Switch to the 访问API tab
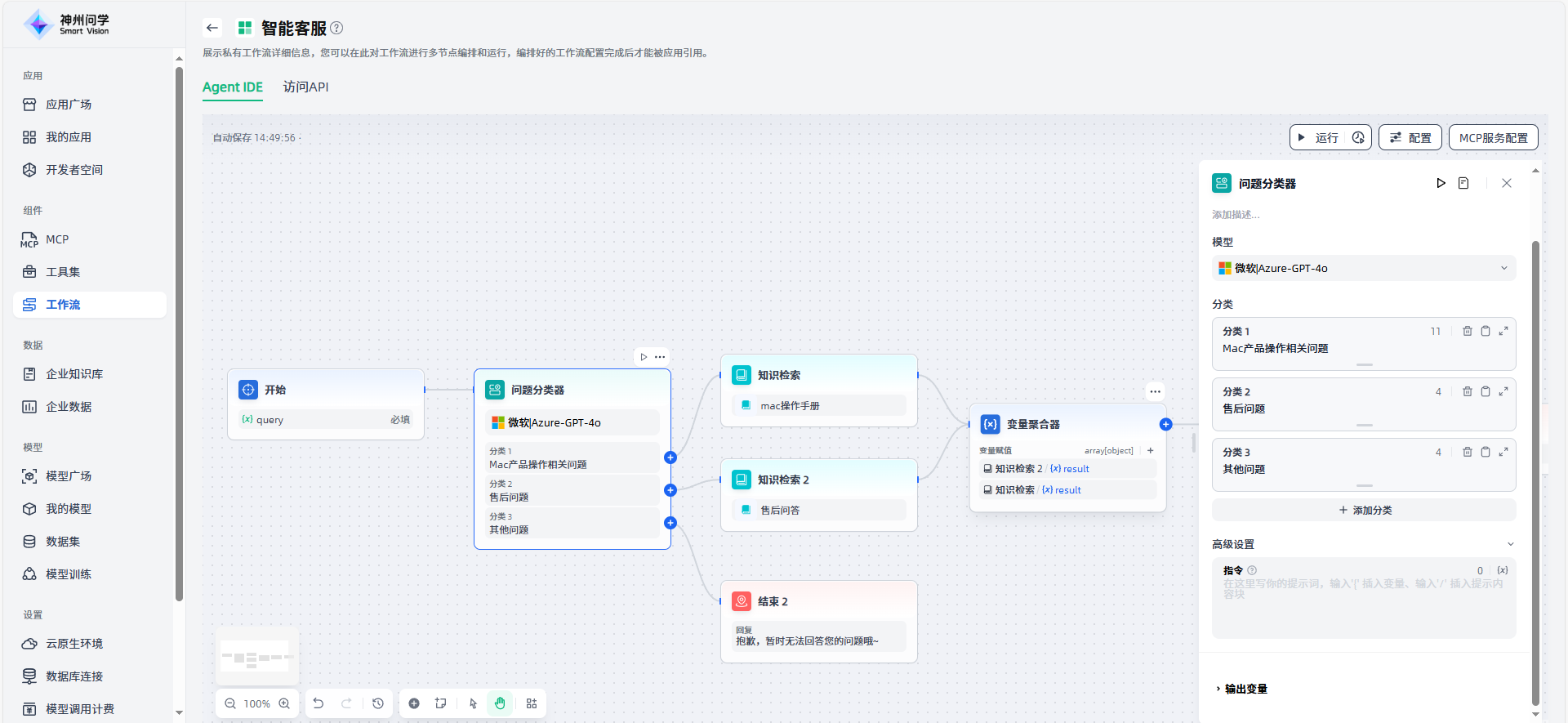 click(305, 87)
